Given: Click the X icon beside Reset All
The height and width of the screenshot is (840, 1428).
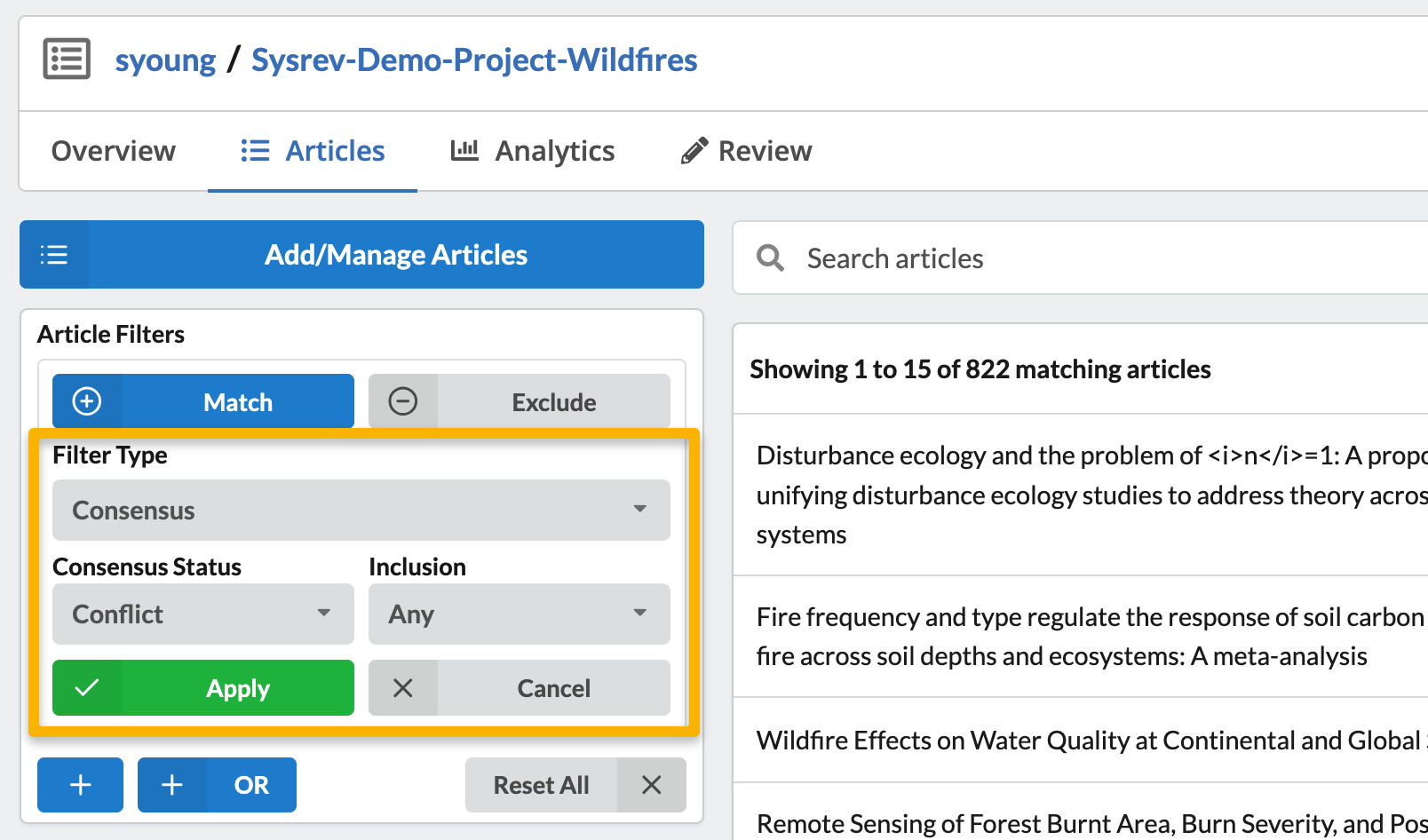Looking at the screenshot, I should click(x=651, y=785).
